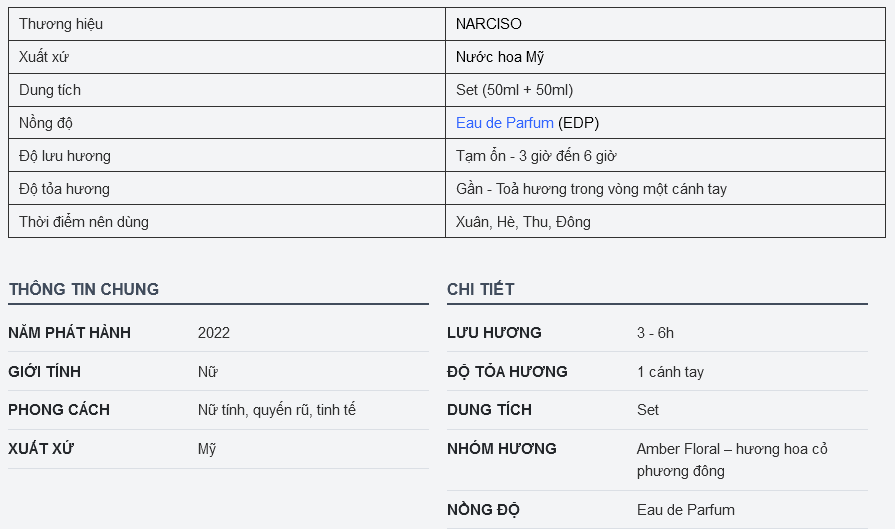
Task: Click the NARCISO brand cell
Action: pyautogui.click(x=665, y=24)
